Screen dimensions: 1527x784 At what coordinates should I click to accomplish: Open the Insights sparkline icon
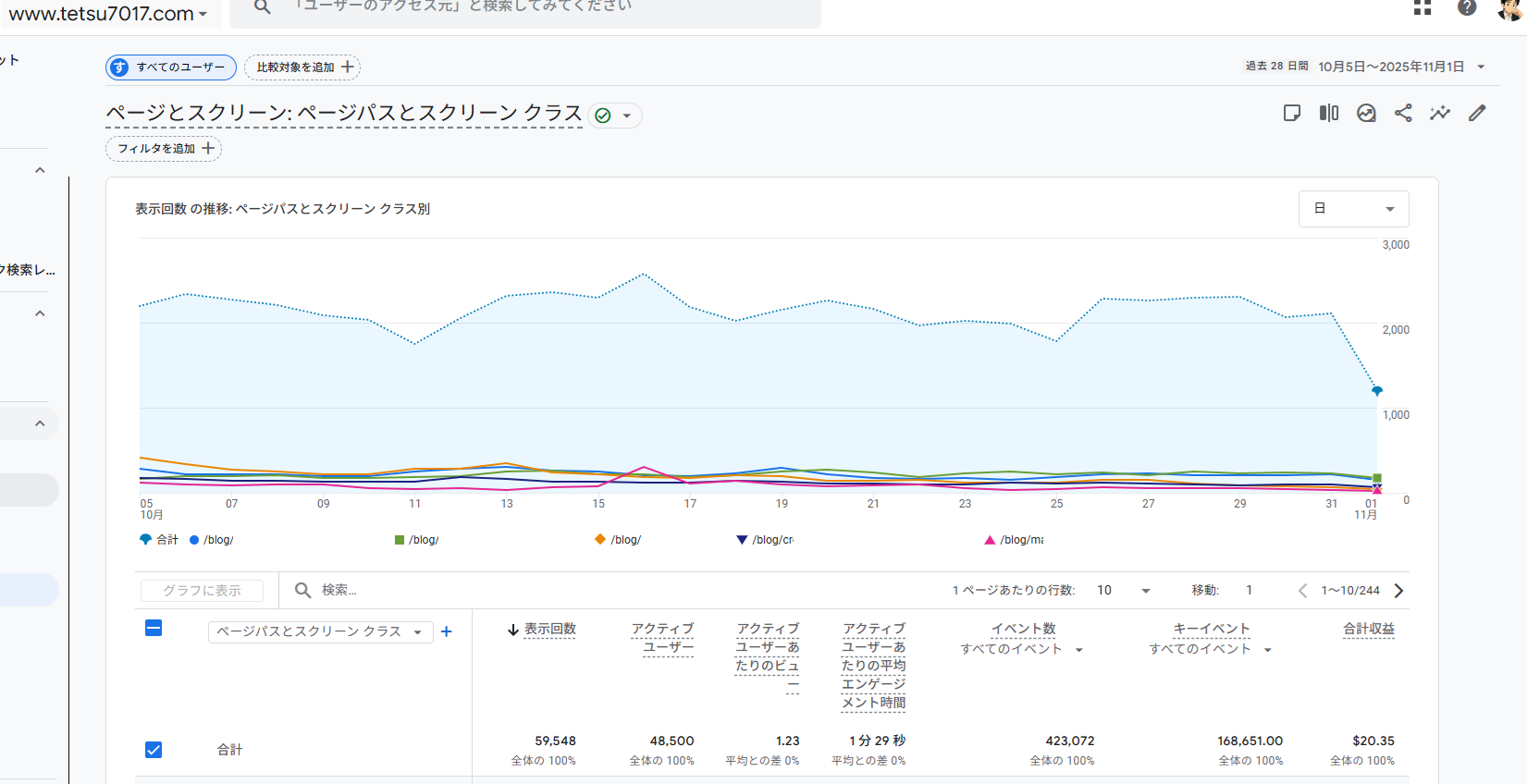1440,113
